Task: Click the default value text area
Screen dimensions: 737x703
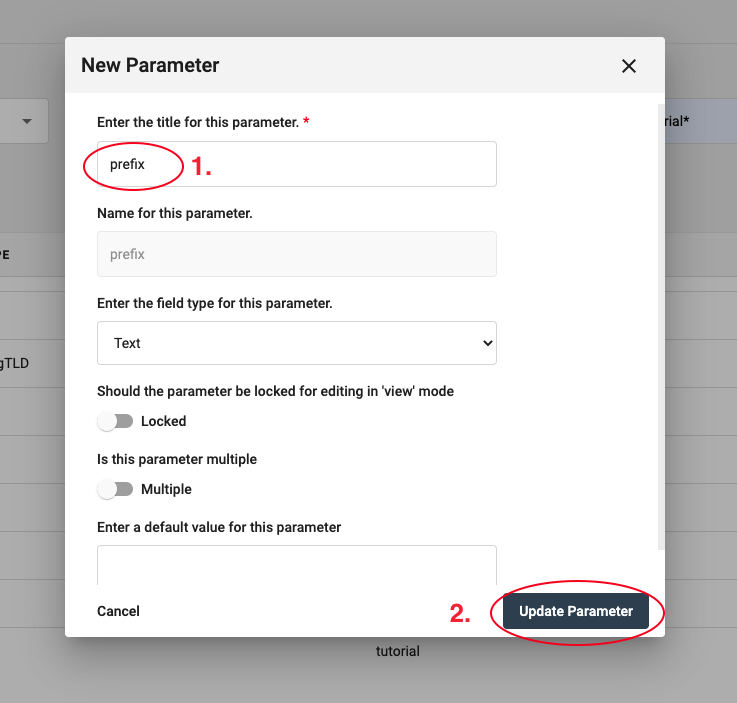Action: pos(297,565)
